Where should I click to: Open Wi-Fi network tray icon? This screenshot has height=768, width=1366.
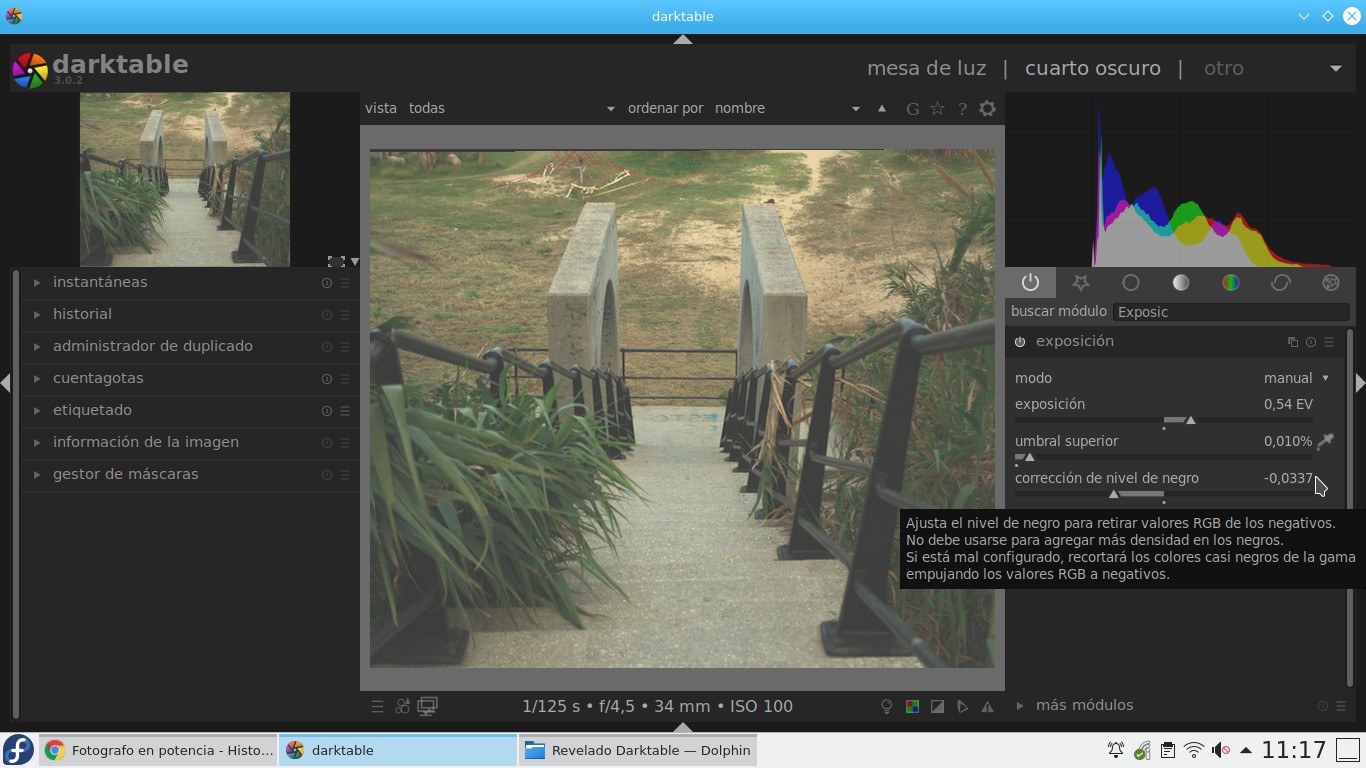(1194, 750)
